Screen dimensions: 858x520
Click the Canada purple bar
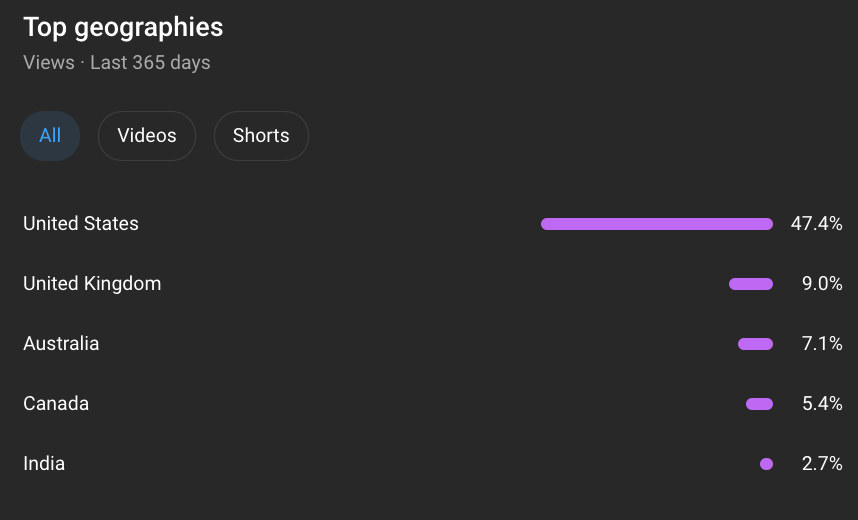point(760,404)
